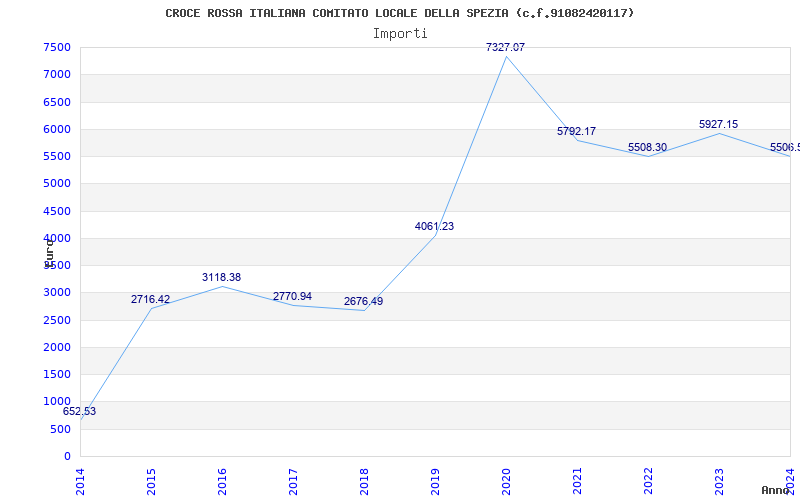Image resolution: width=800 pixels, height=500 pixels.
Task: Click y-axis tick label 4500
Action: 57,211
